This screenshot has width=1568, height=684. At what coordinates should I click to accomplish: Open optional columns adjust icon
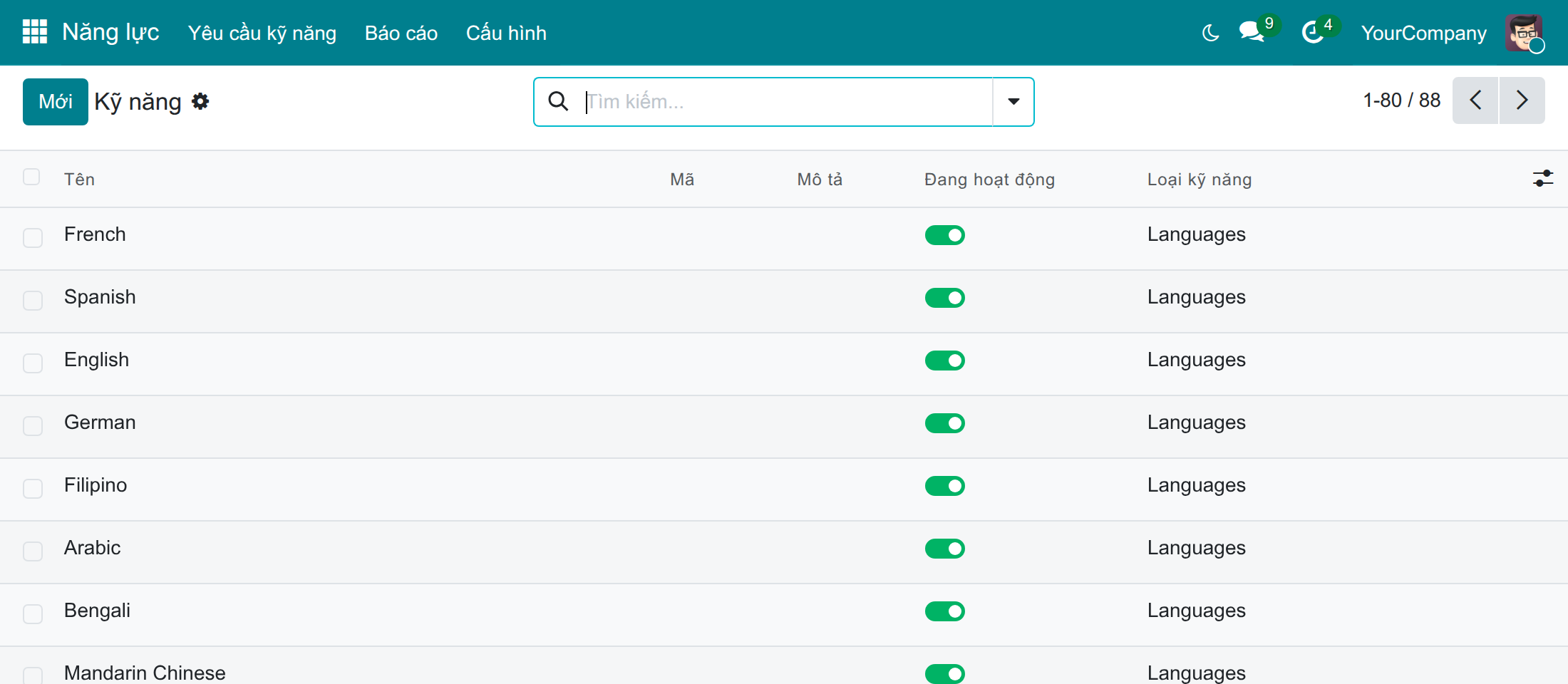click(x=1543, y=178)
